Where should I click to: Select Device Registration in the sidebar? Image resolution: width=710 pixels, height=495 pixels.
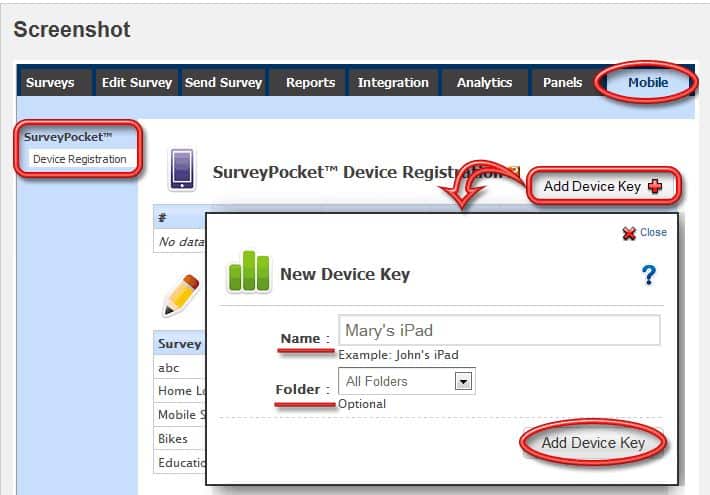tap(80, 159)
